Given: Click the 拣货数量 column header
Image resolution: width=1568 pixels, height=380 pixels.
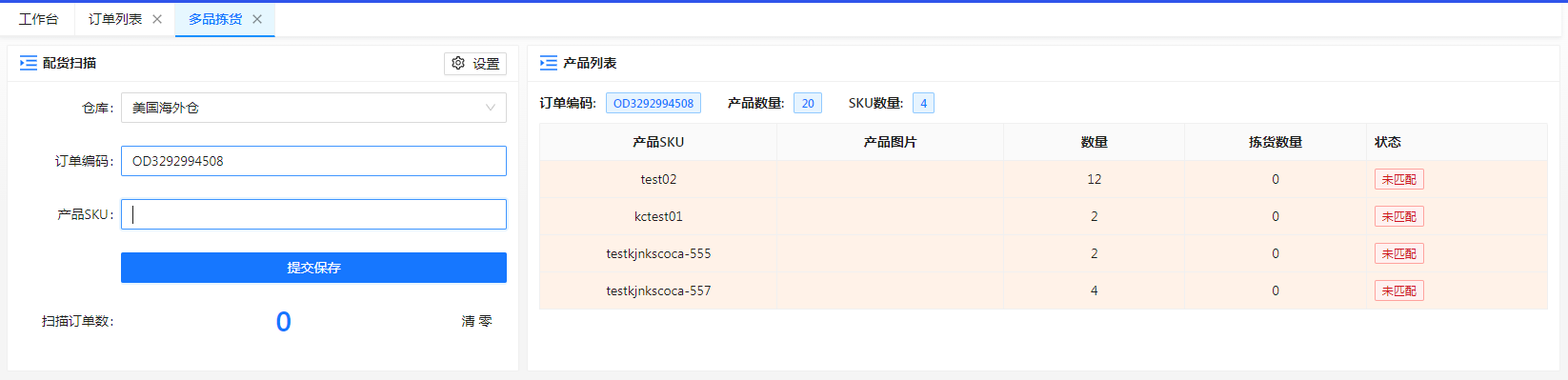Looking at the screenshot, I should (1276, 142).
